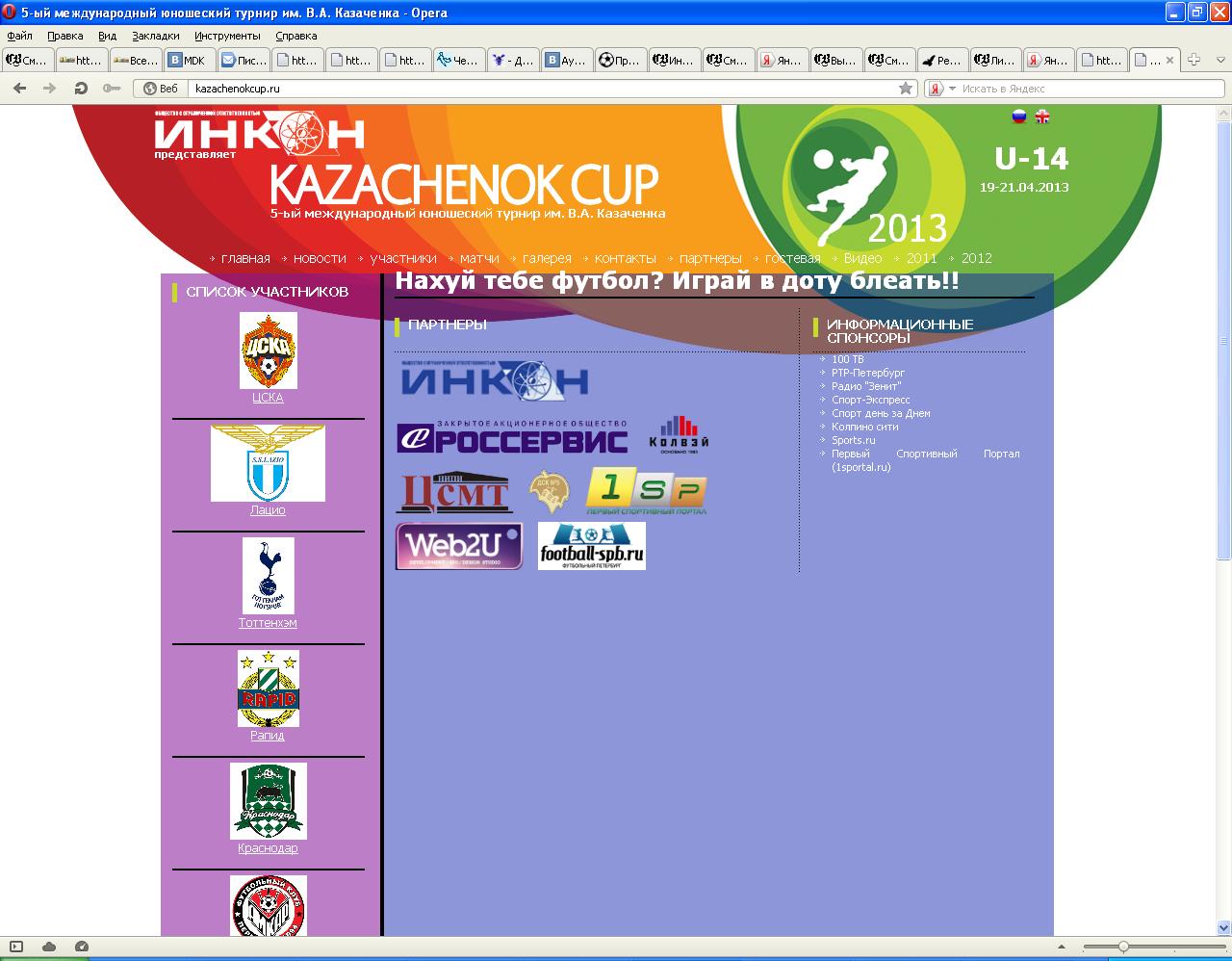Click the Tottenham Hotspur crest
This screenshot has width=1232, height=961.
pyautogui.click(x=268, y=576)
